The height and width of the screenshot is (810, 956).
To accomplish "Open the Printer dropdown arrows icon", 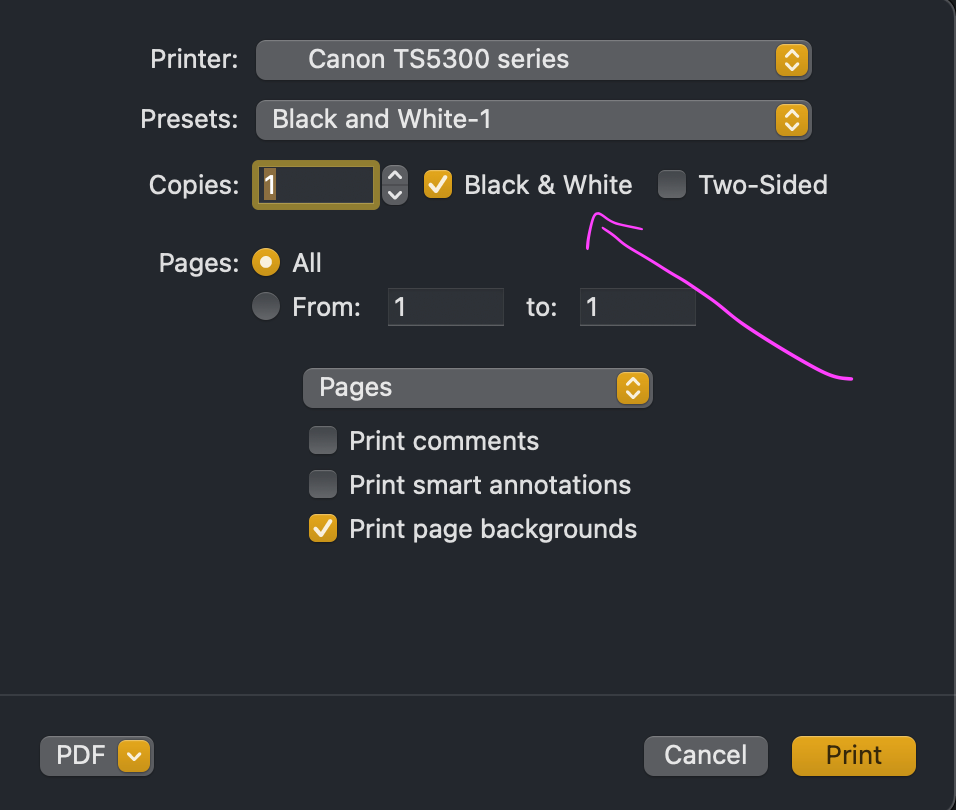I will [790, 60].
